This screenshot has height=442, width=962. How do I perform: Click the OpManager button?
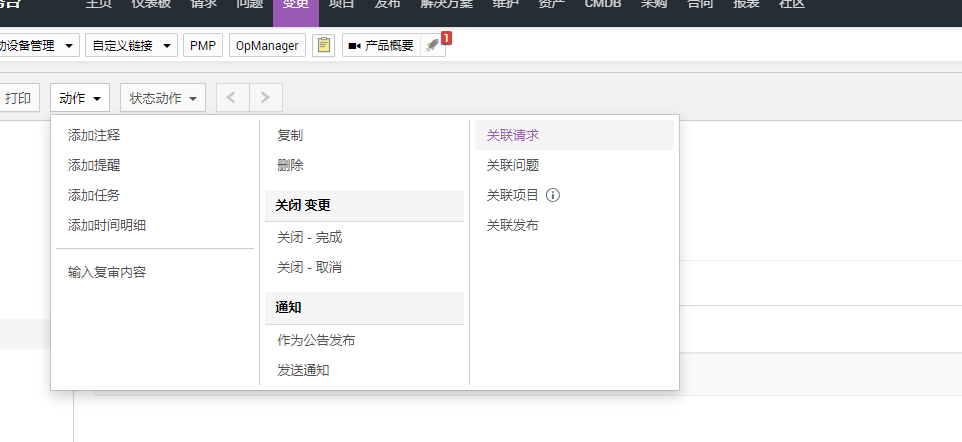pos(268,46)
